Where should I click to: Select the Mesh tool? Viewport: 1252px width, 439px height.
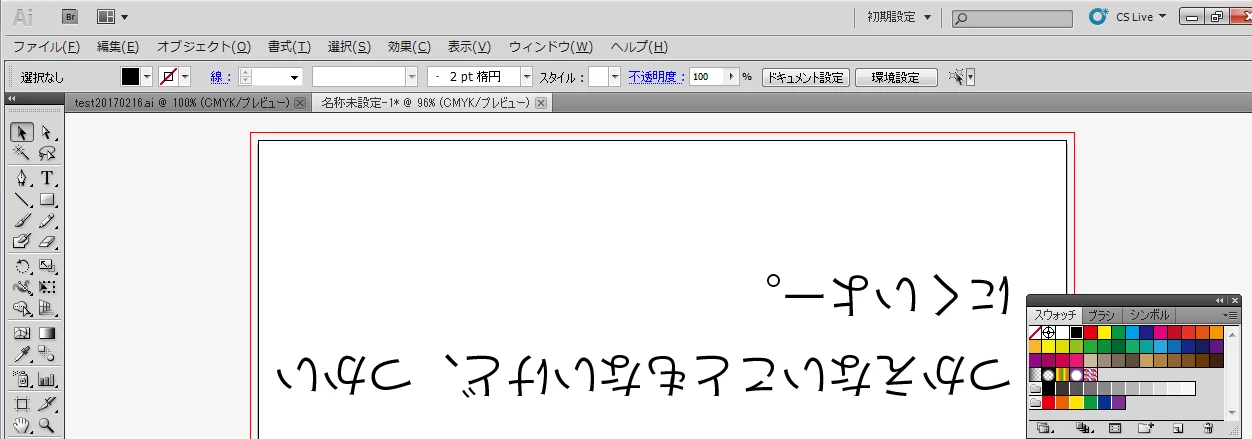coord(21,333)
